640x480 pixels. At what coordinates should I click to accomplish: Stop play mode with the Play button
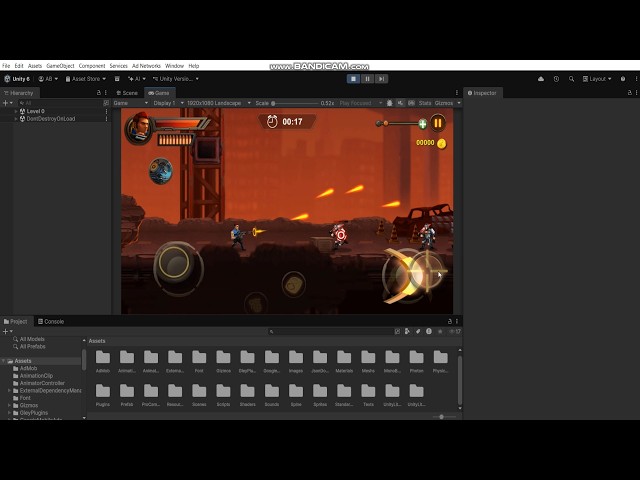(x=353, y=79)
